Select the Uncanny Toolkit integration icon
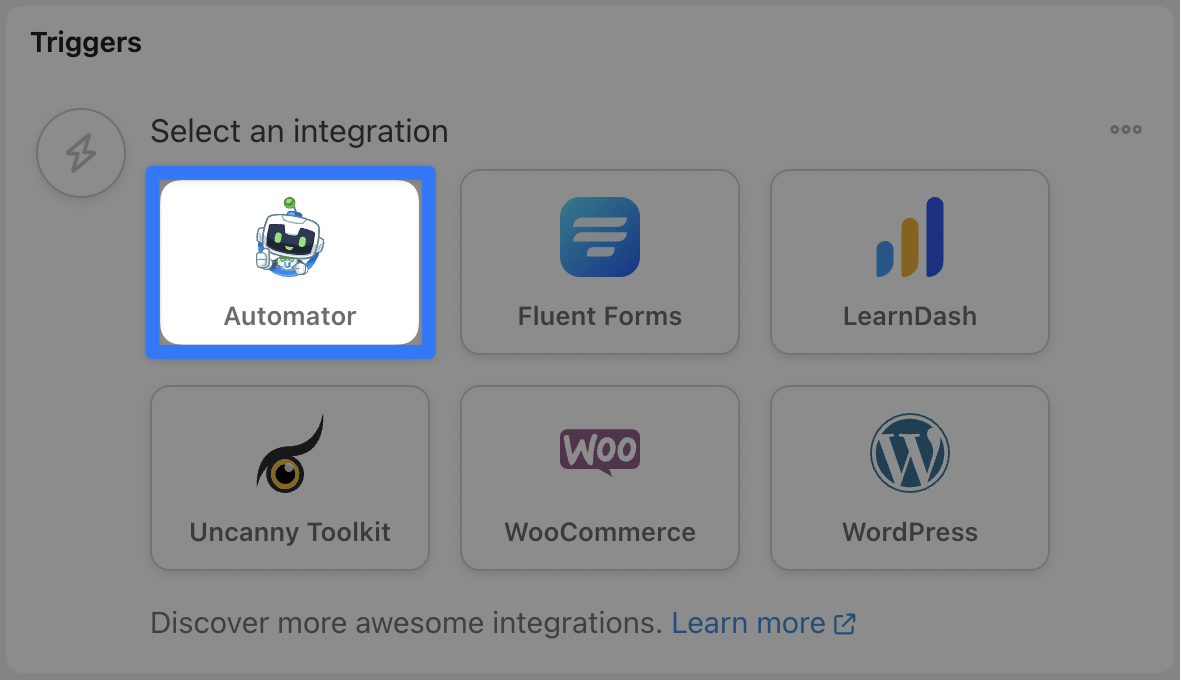The width and height of the screenshot is (1180, 680). (x=290, y=453)
